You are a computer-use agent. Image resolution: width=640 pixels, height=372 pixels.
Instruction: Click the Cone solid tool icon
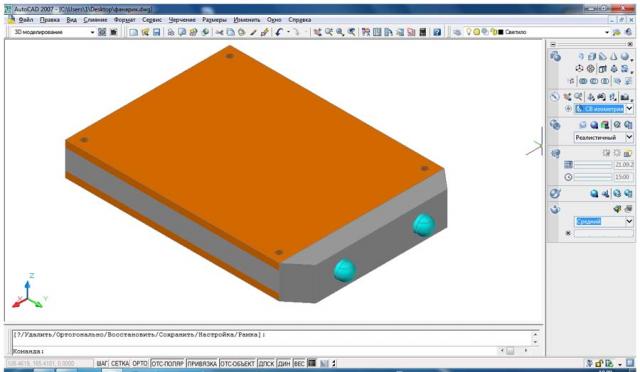[x=613, y=56]
